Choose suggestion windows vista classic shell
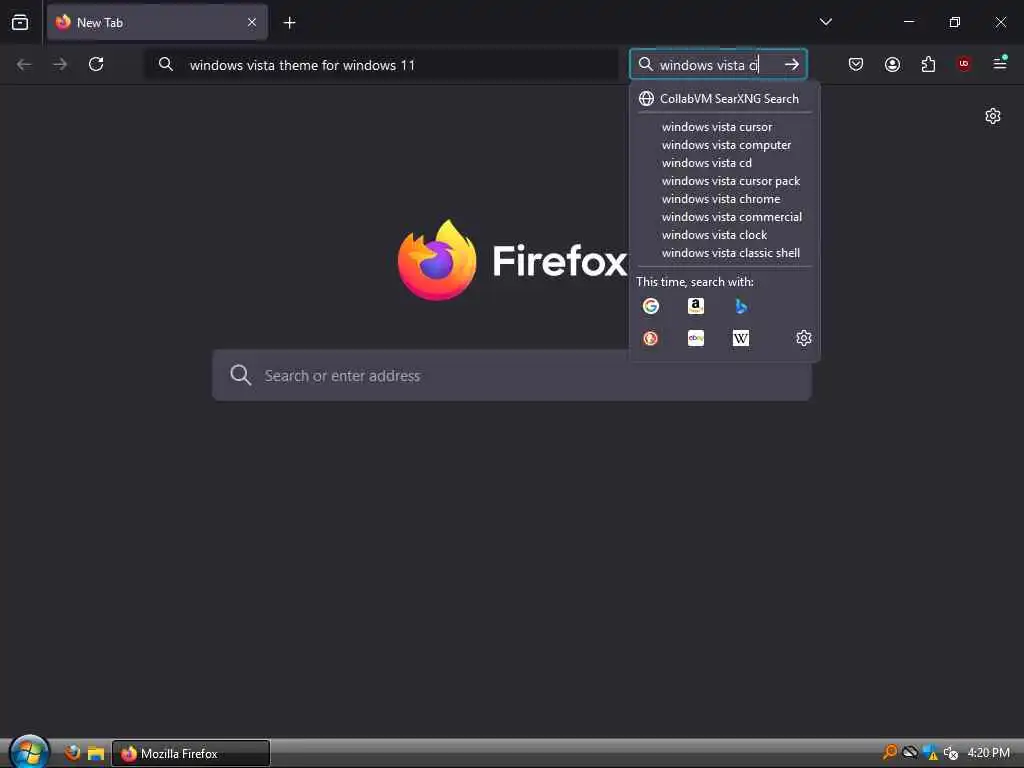Image resolution: width=1024 pixels, height=768 pixels. pyautogui.click(x=725, y=253)
